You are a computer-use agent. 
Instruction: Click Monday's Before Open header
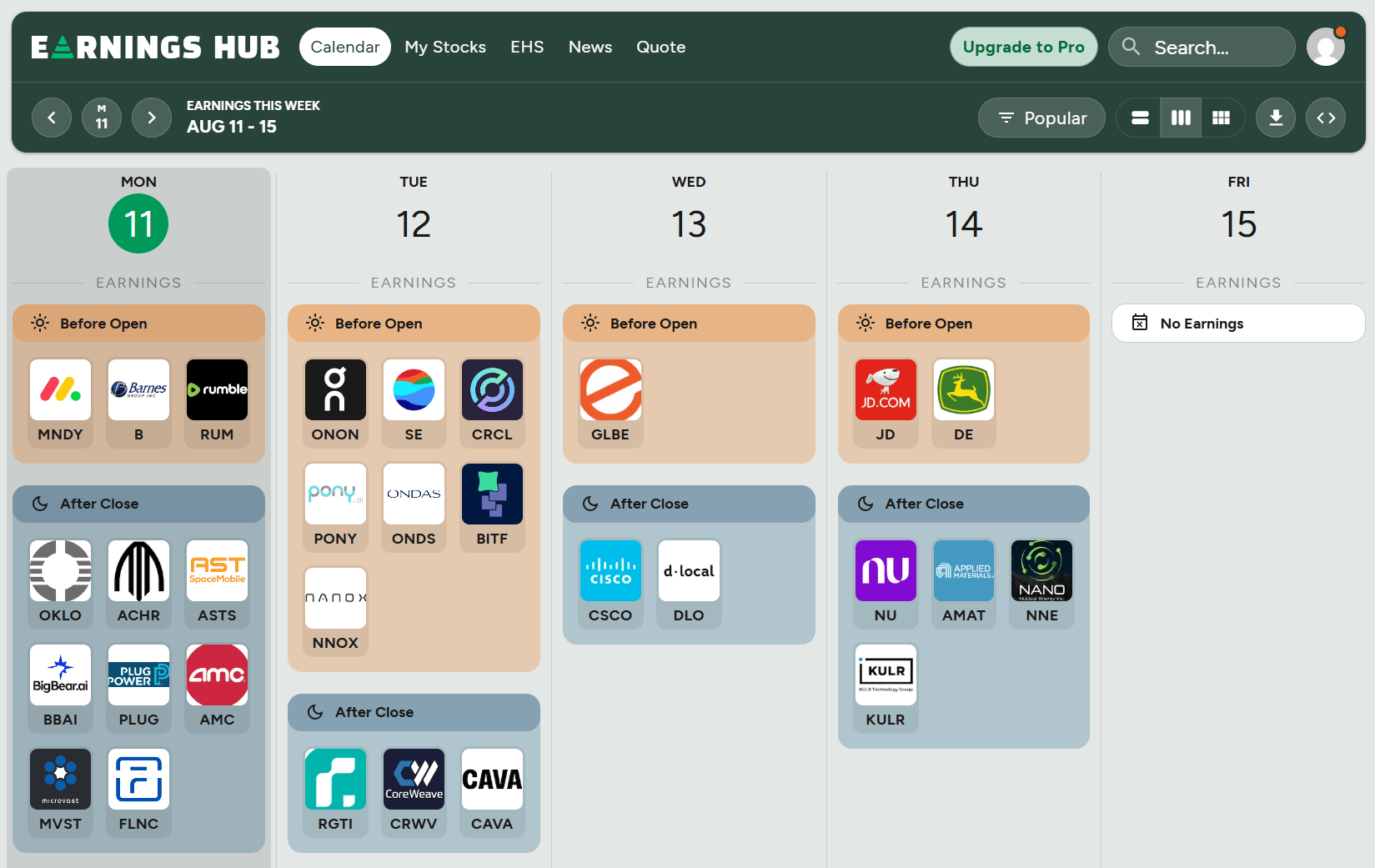pyautogui.click(x=138, y=323)
